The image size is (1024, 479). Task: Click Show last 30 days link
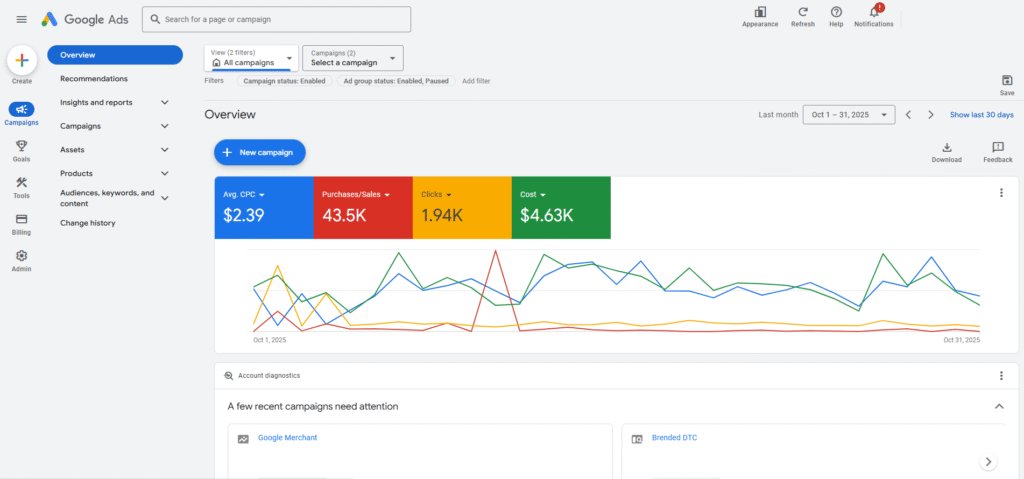981,115
